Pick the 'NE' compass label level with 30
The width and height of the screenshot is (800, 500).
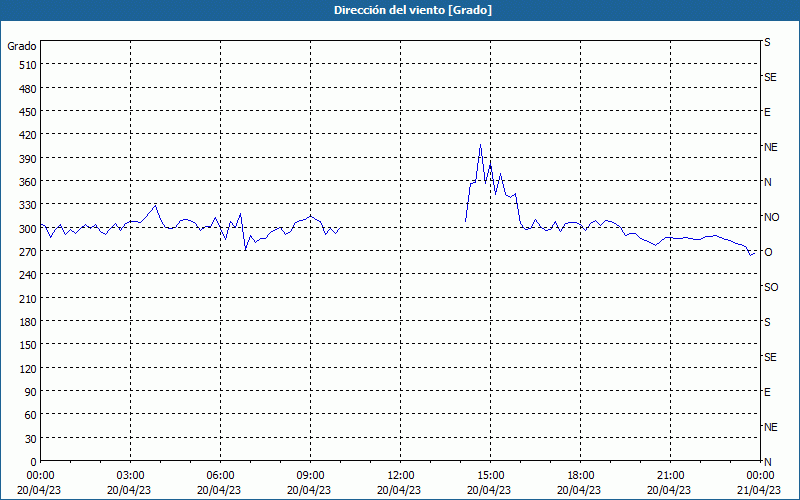tap(770, 427)
